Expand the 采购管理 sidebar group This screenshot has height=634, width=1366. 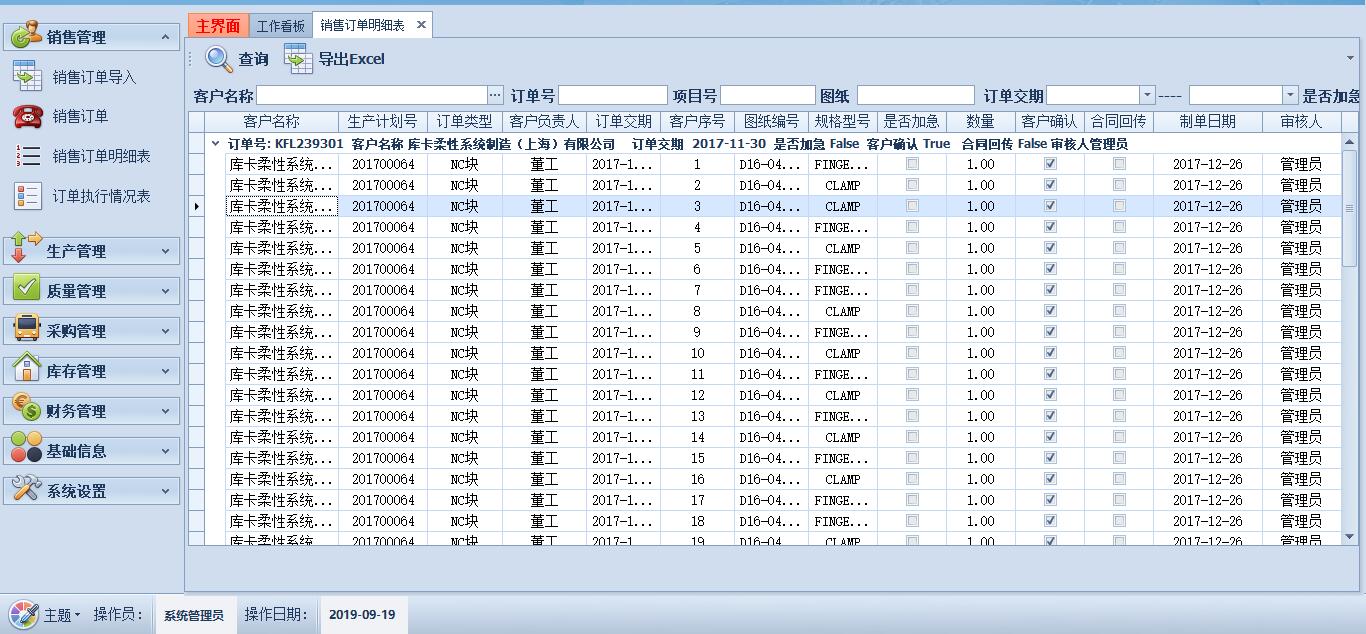click(x=165, y=331)
